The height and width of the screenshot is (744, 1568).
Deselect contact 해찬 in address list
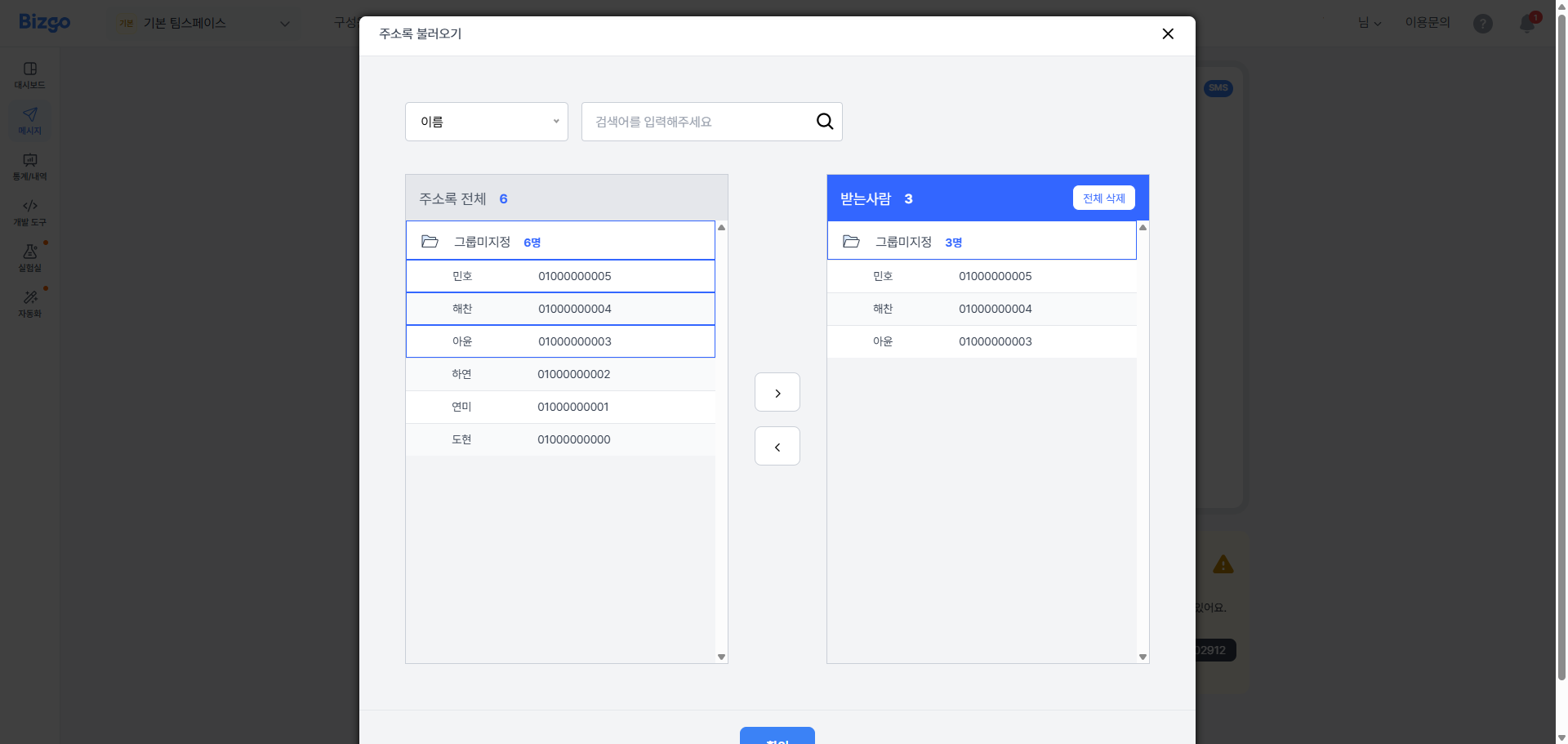click(560, 309)
